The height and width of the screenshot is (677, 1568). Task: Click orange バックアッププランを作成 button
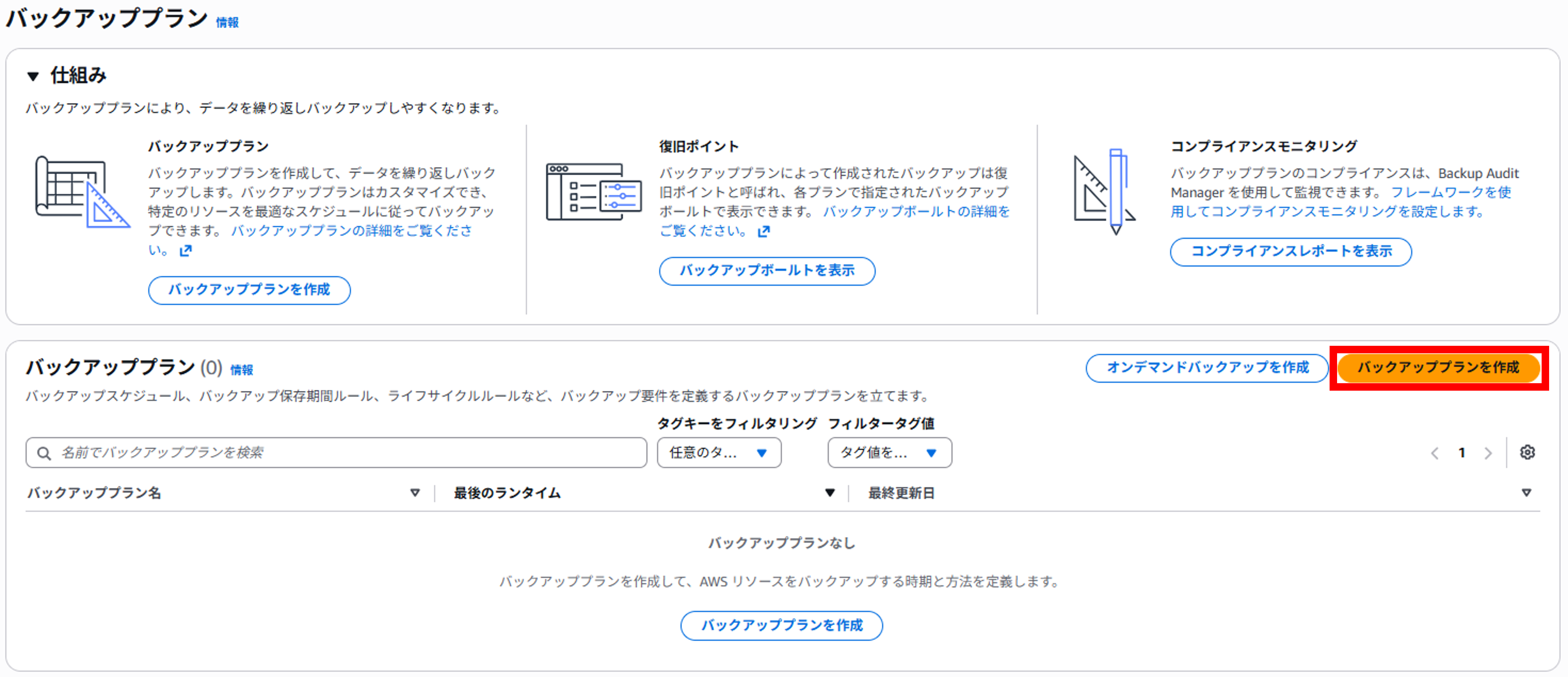pyautogui.click(x=1438, y=368)
